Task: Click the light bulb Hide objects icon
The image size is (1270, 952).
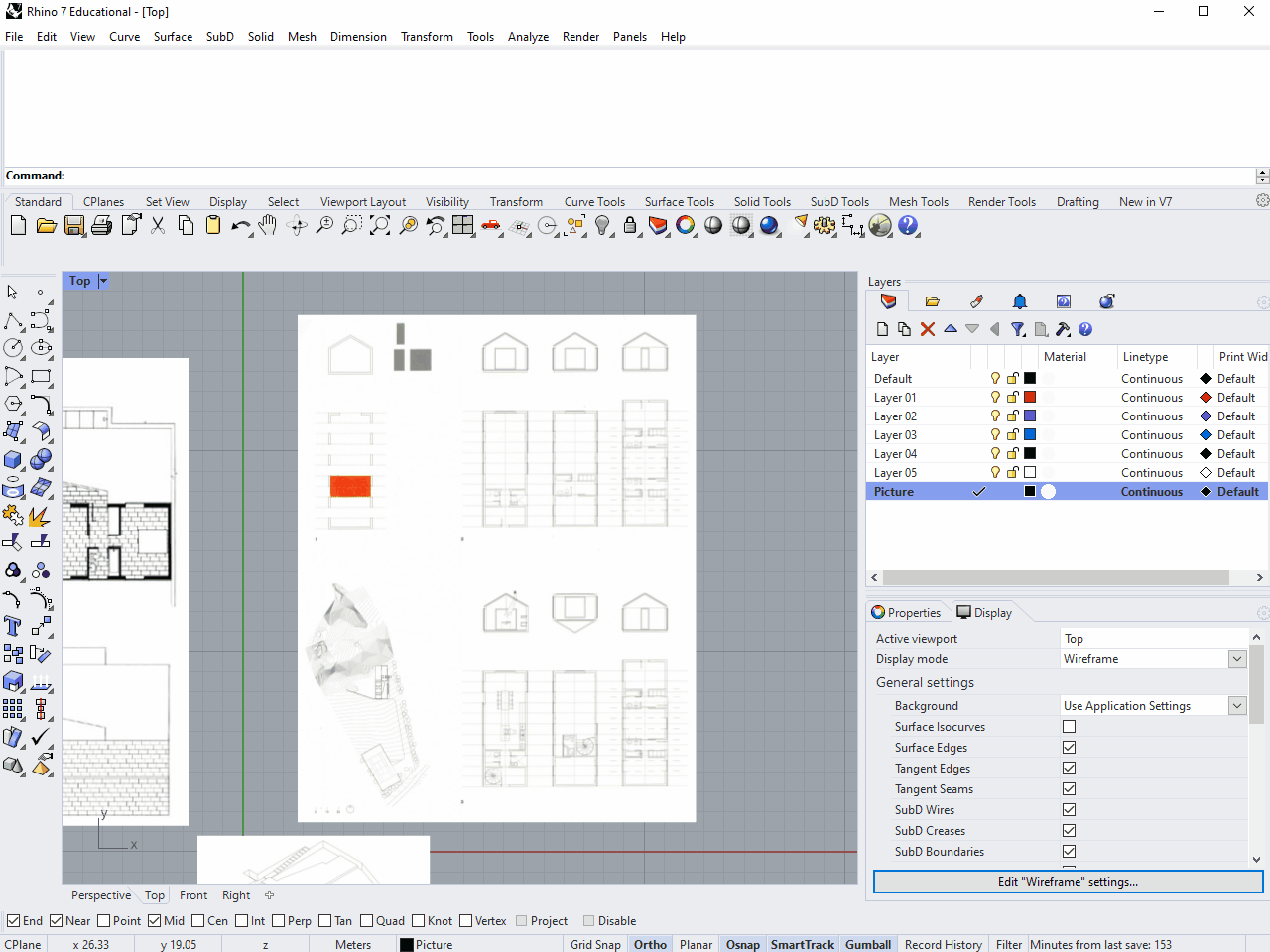Action: point(602,226)
